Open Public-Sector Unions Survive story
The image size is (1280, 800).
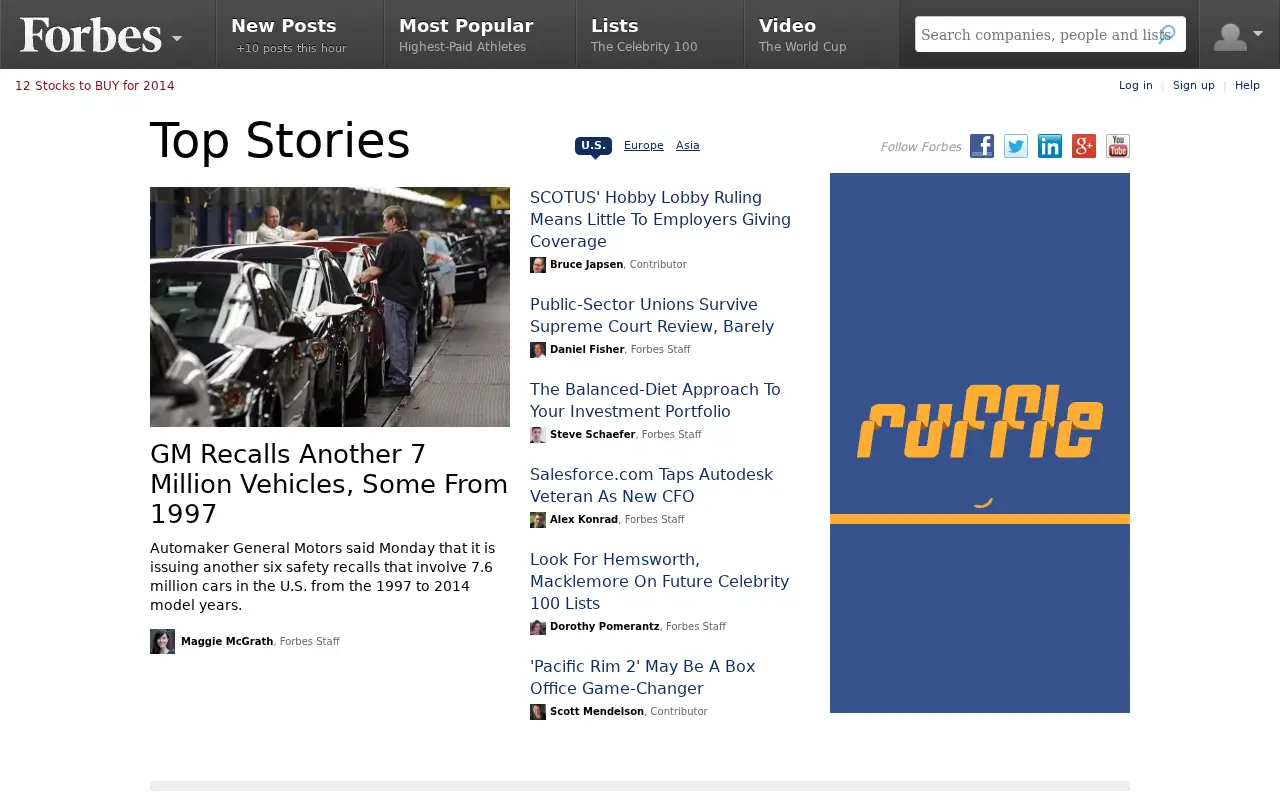click(652, 316)
